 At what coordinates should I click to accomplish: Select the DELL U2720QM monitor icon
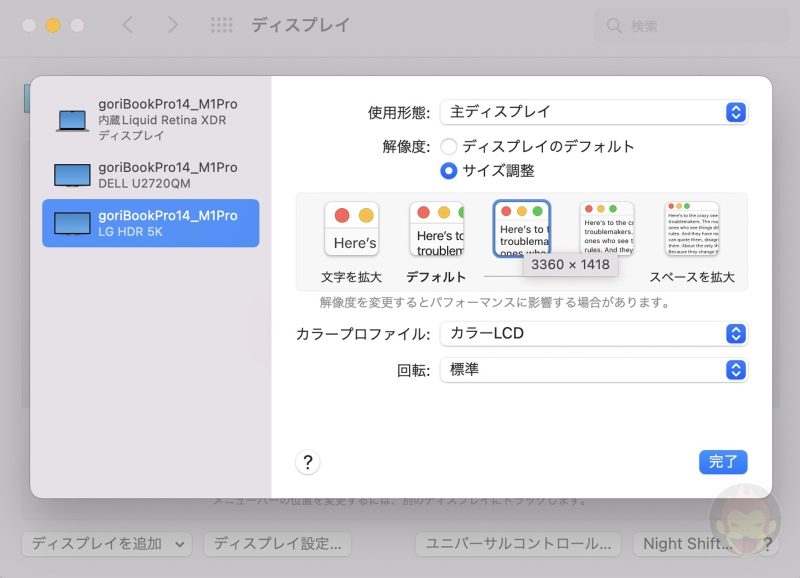[73, 175]
